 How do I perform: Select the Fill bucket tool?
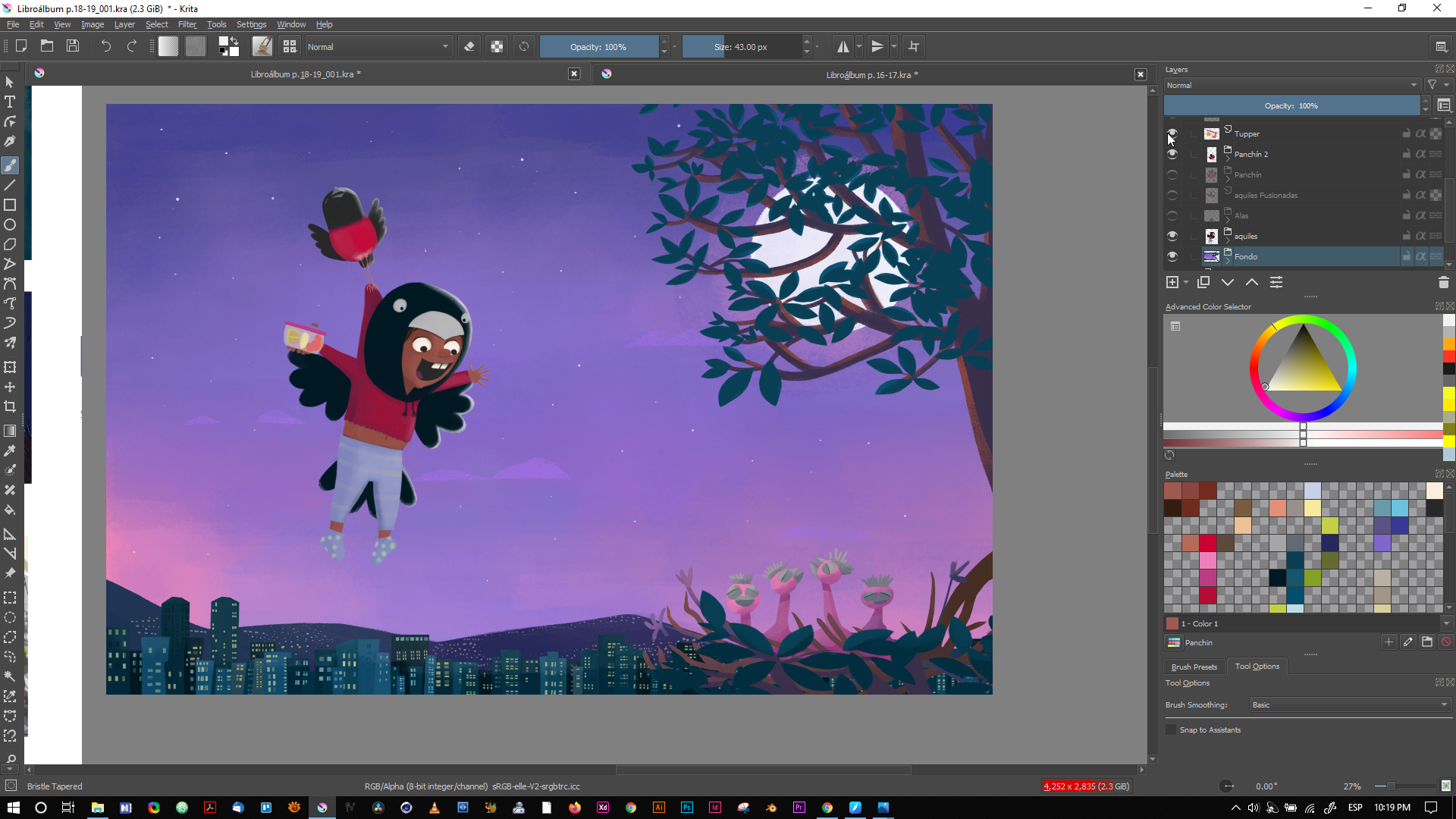10,510
